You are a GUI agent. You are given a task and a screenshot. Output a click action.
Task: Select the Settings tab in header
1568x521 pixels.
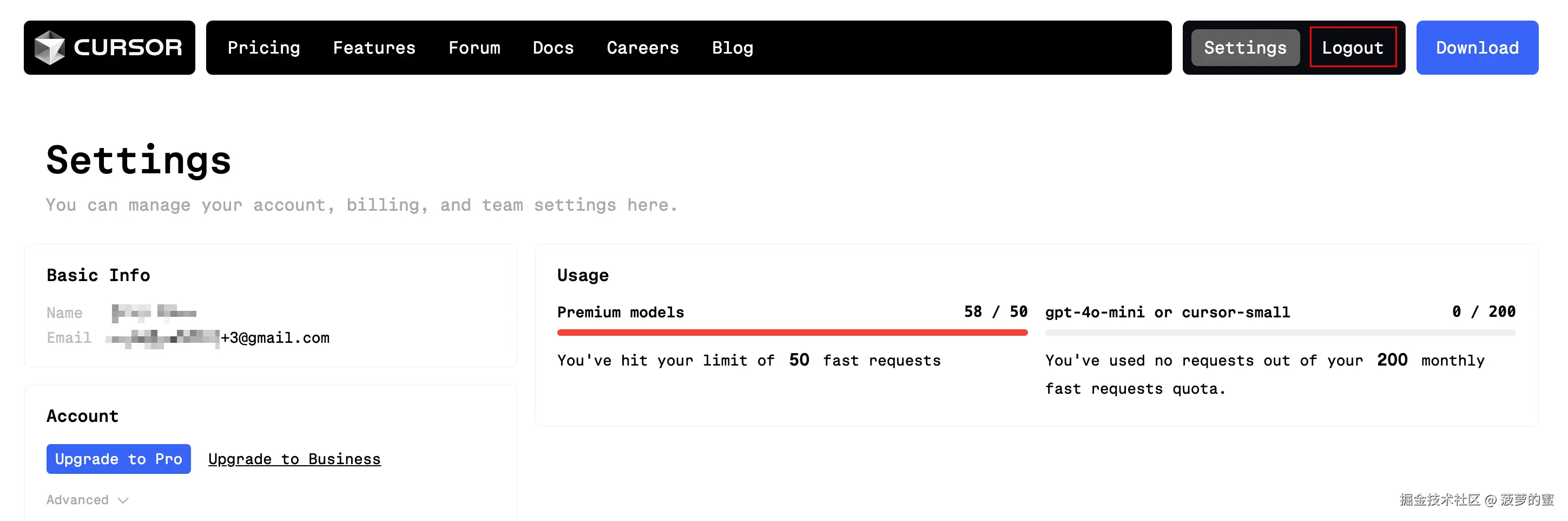pos(1245,48)
